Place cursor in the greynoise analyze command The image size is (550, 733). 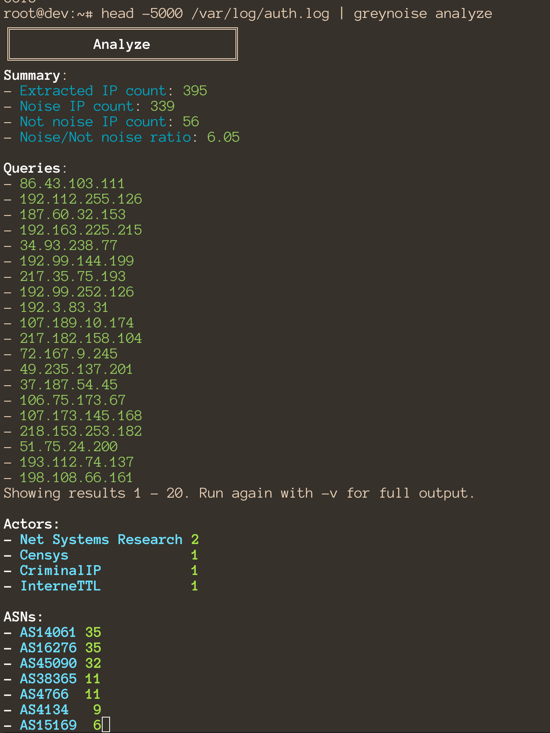(x=422, y=14)
